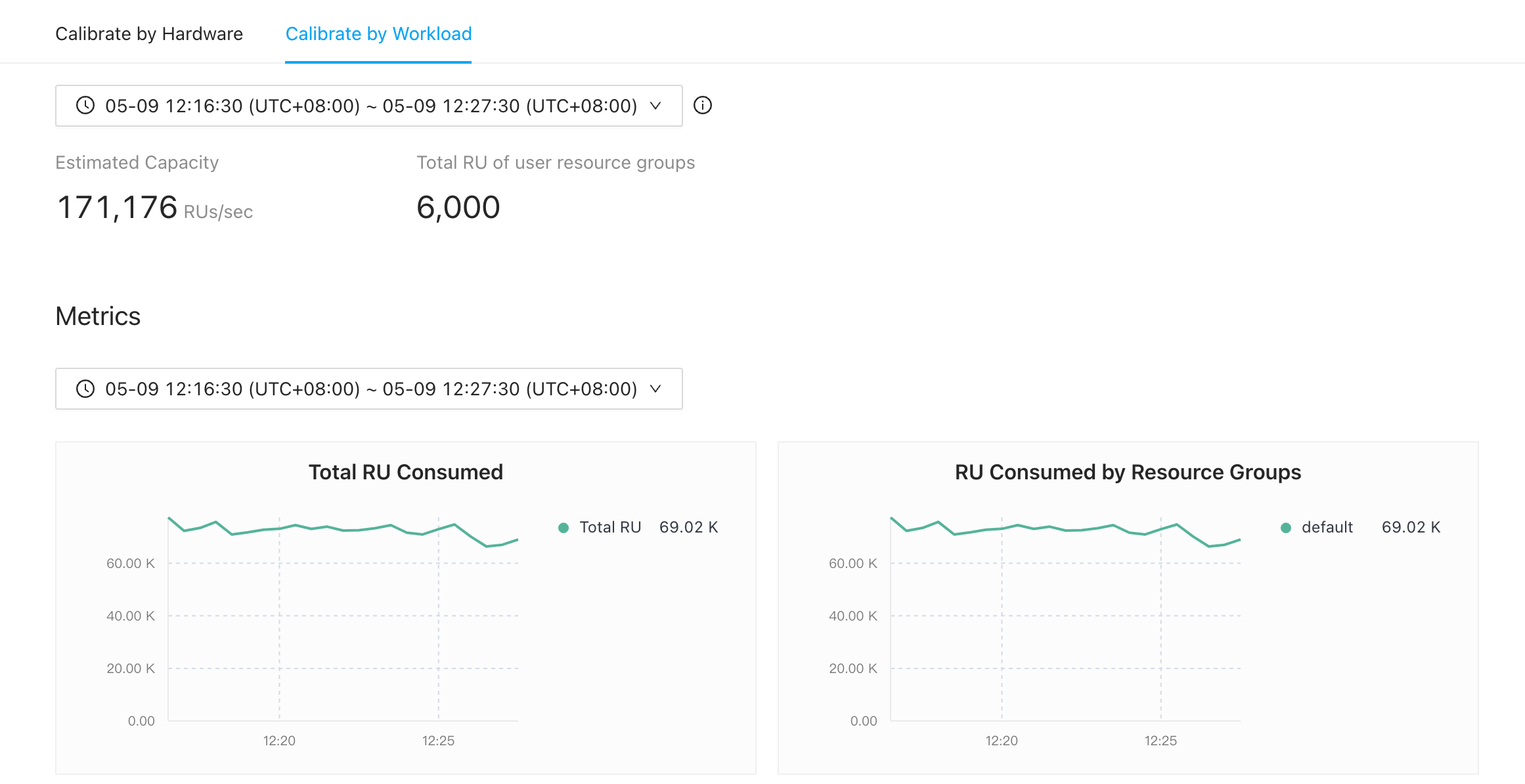
Task: Toggle Total RU series in legend
Action: click(x=610, y=527)
